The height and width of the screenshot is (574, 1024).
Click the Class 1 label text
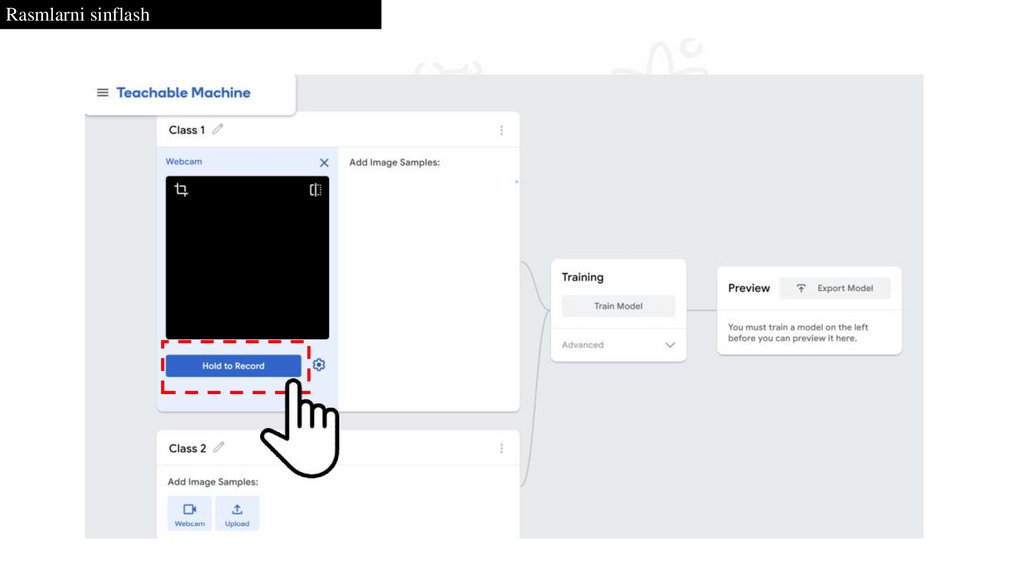pos(187,130)
